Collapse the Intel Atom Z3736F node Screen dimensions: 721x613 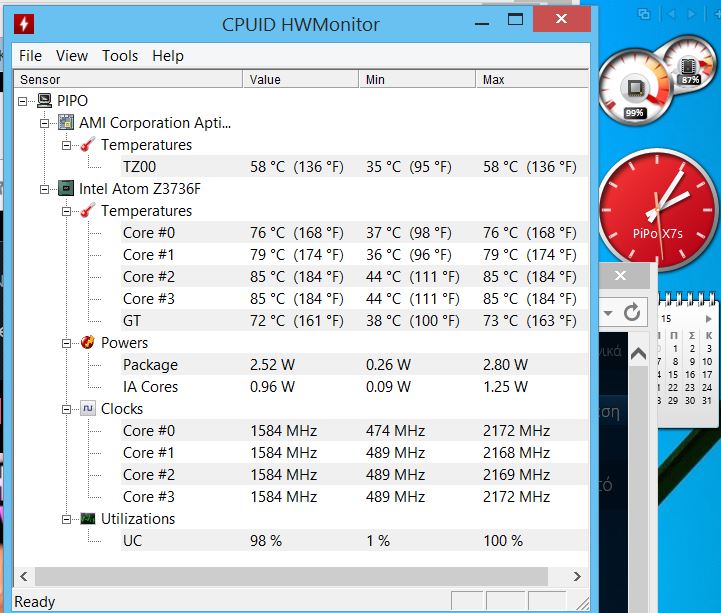click(45, 189)
